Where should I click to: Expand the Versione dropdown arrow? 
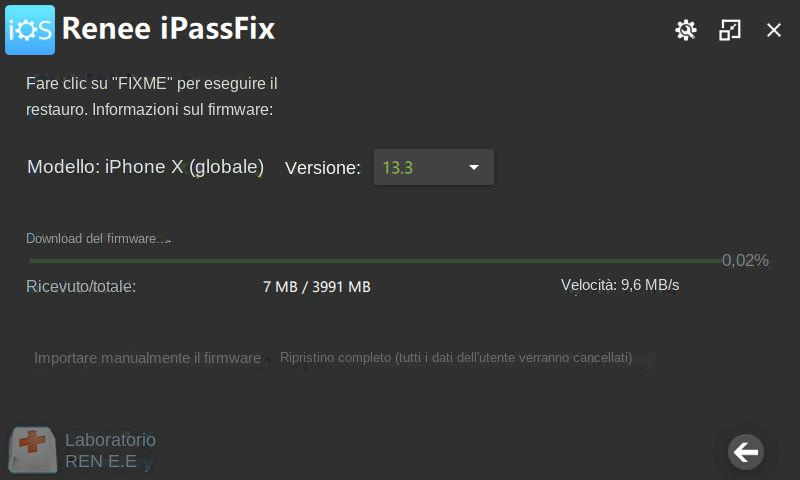coord(473,167)
